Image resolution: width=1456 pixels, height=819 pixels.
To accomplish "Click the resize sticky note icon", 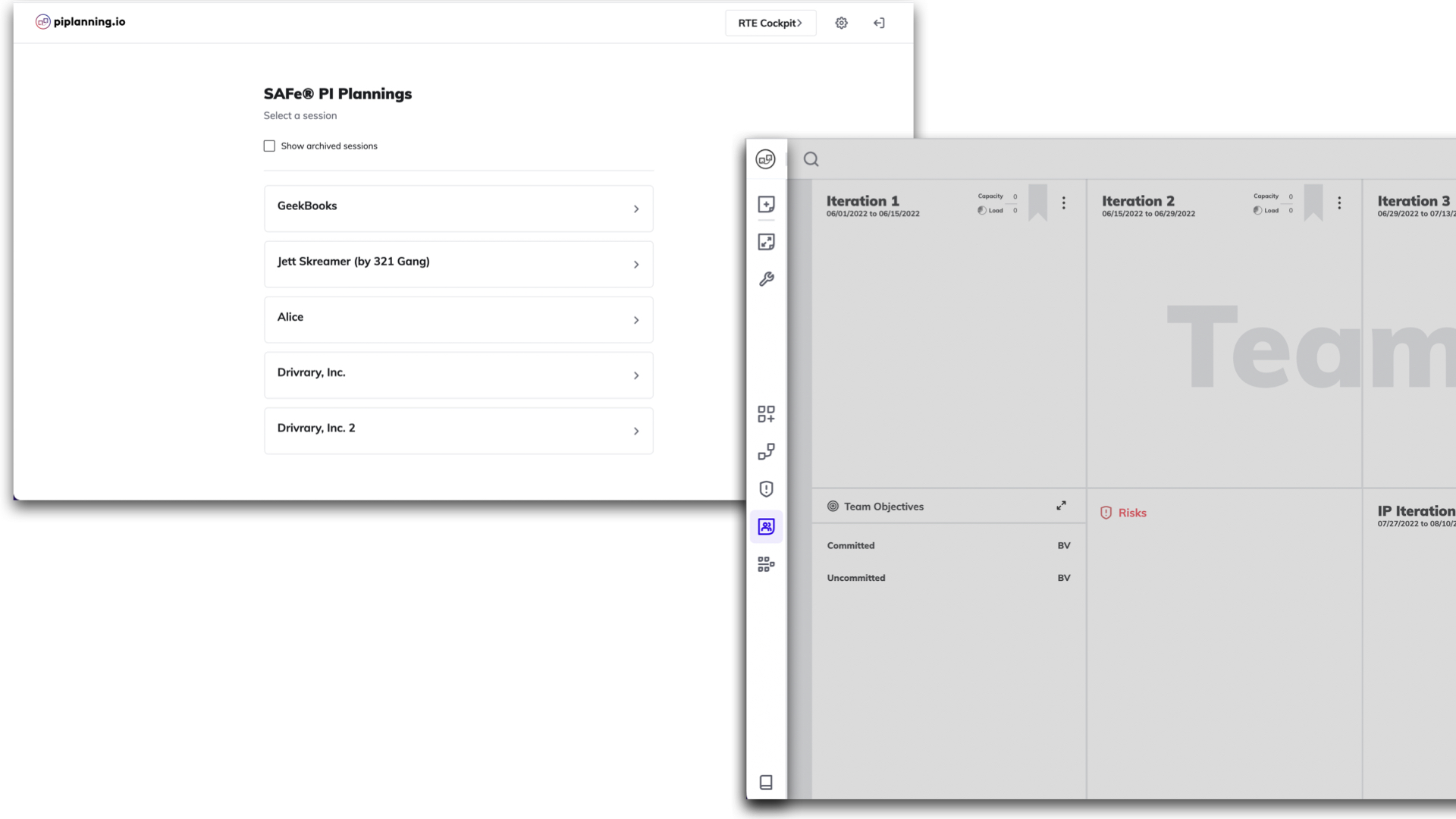I will [x=766, y=242].
